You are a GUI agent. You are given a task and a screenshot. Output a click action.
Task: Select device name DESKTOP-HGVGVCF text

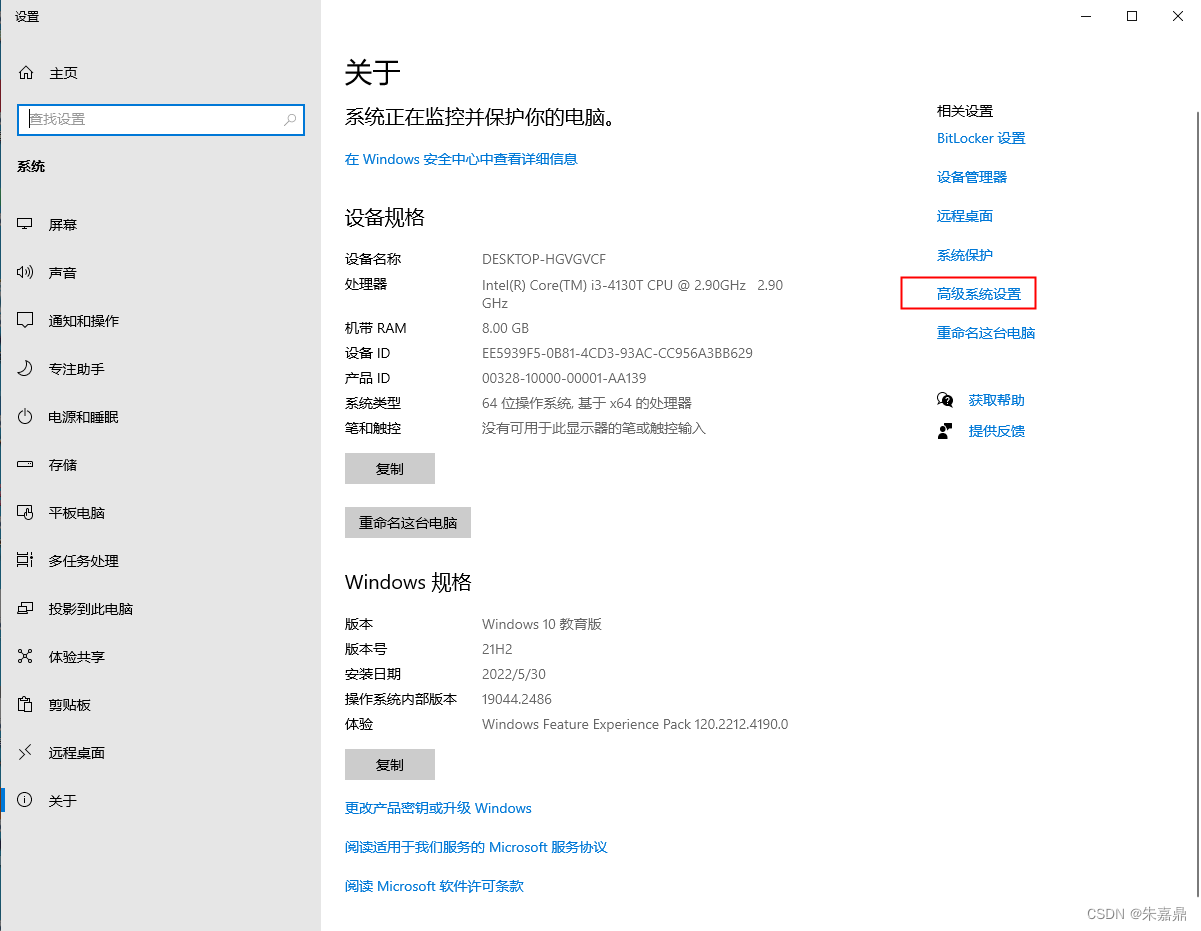[544, 259]
